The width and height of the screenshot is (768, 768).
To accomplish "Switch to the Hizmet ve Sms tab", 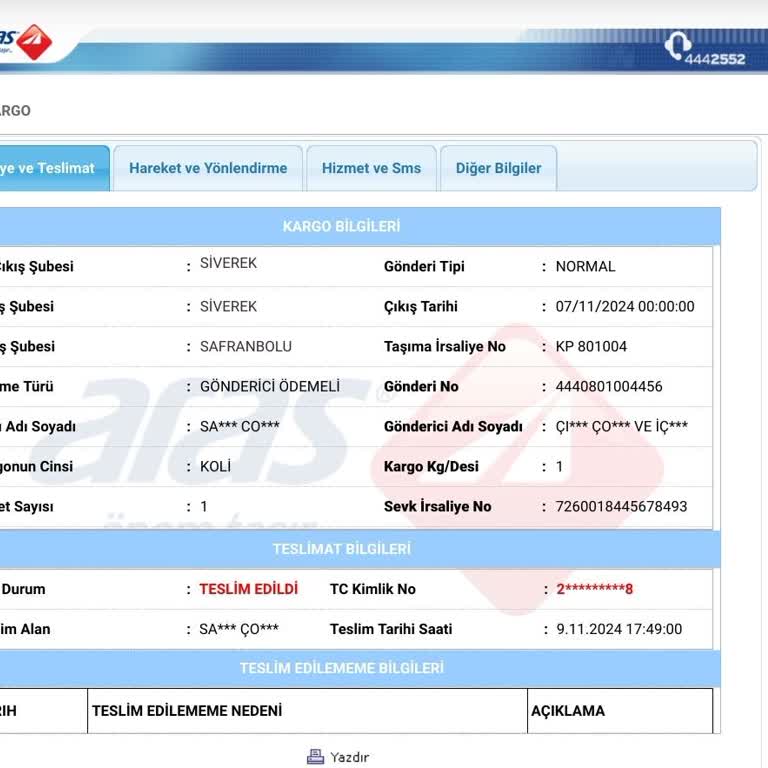I will [371, 168].
